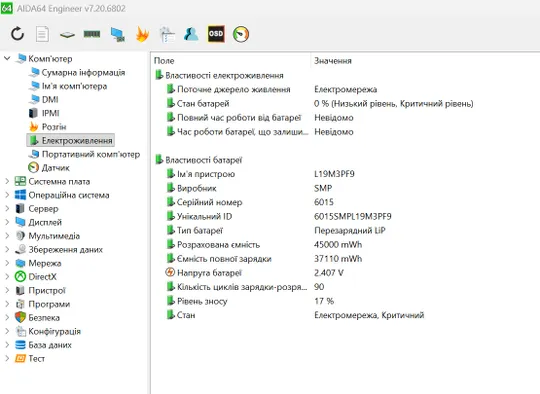The height and width of the screenshot is (394, 540).
Task: Open Cache and Memory benchmark icon
Action: pyautogui.click(x=92, y=34)
